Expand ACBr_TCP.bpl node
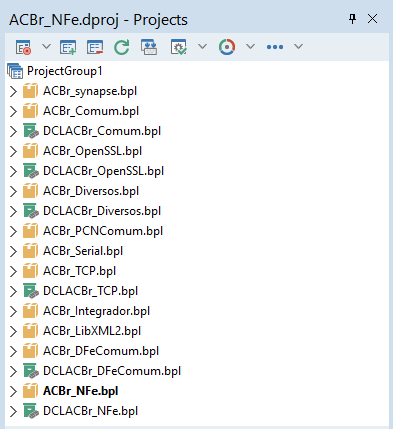Viewport: 393px width, 429px height. tap(13, 271)
